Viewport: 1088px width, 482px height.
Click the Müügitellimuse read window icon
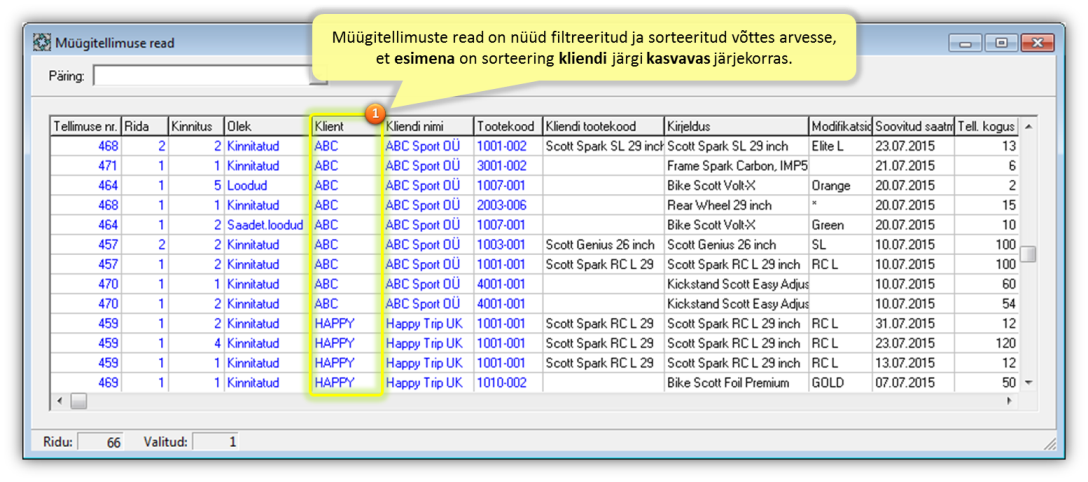43,43
